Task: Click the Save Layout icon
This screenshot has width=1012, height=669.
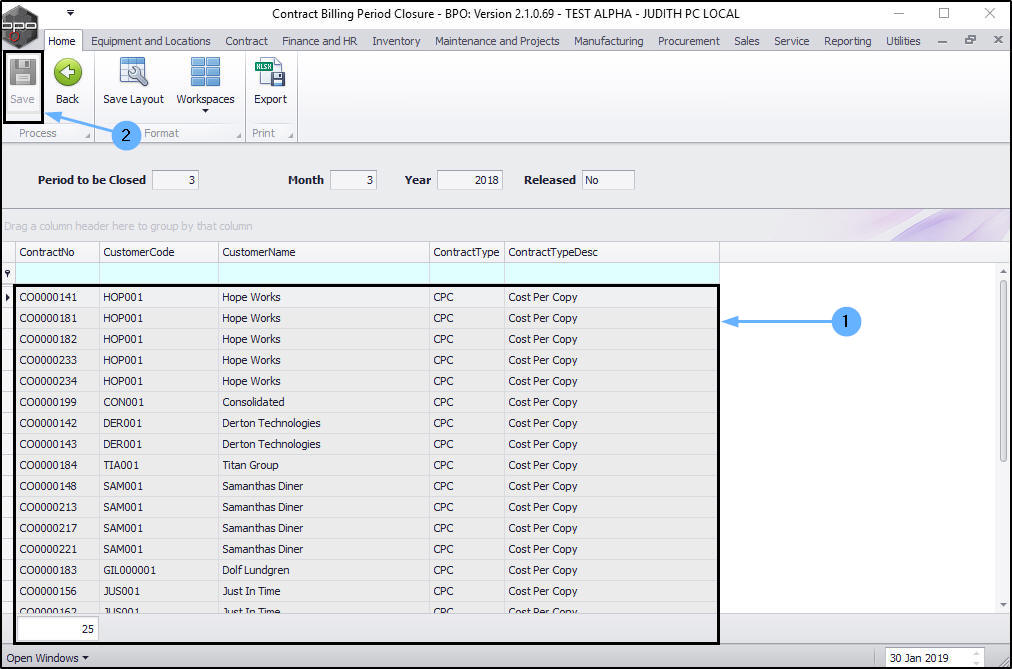Action: click(133, 73)
